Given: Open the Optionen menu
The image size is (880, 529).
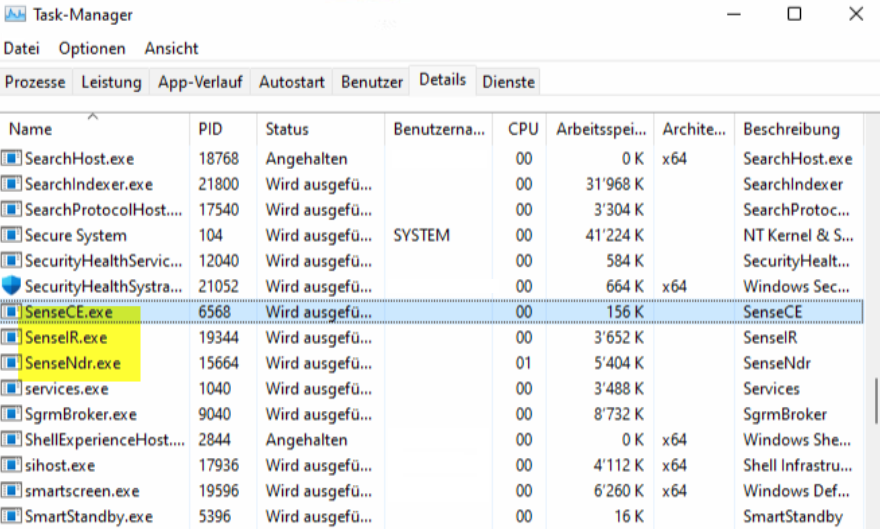Looking at the screenshot, I should 92,48.
